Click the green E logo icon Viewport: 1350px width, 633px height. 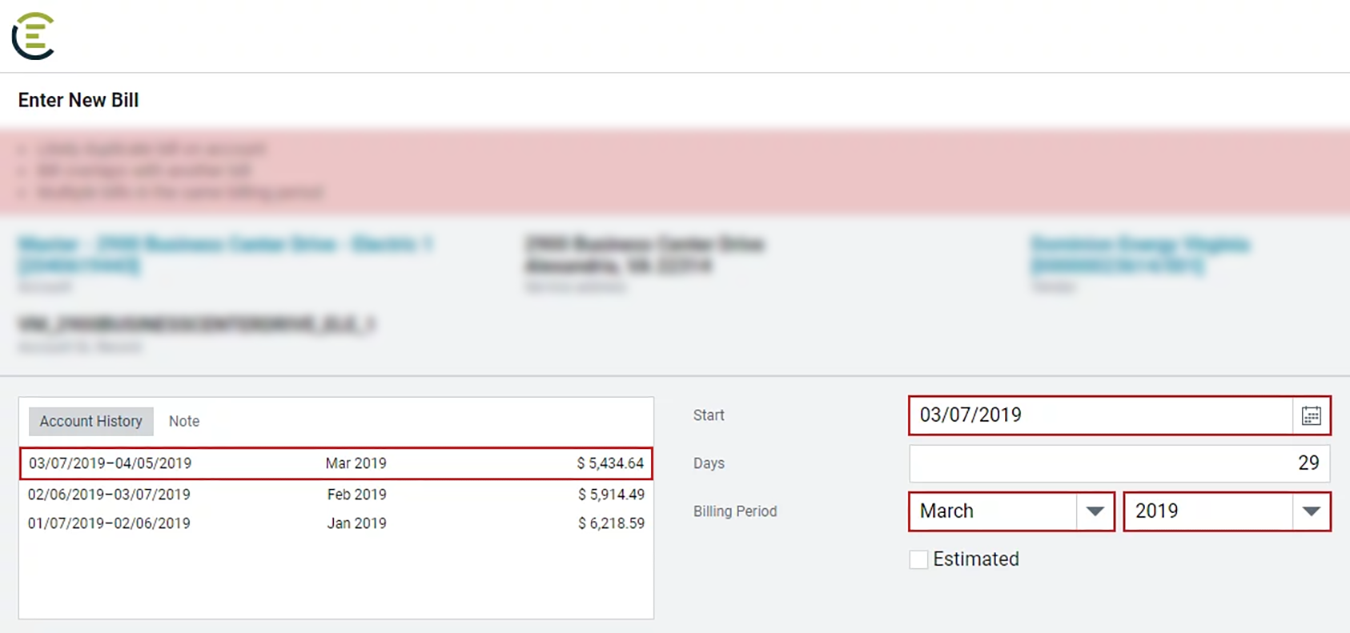pos(33,36)
